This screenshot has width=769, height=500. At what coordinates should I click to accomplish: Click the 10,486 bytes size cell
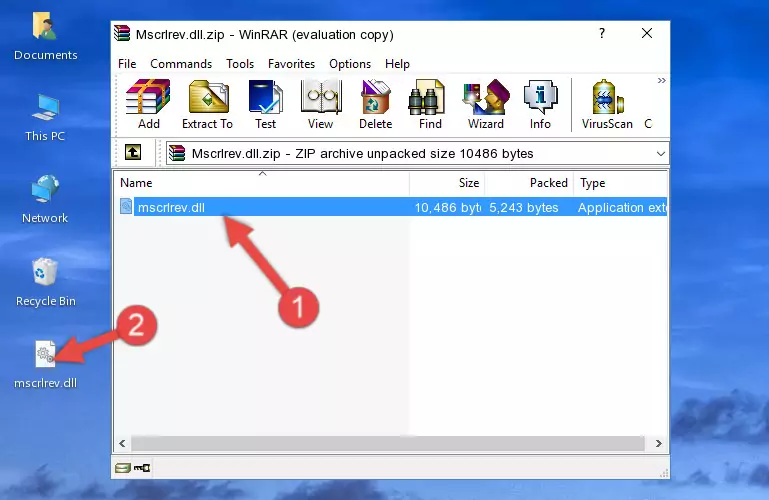pos(447,207)
